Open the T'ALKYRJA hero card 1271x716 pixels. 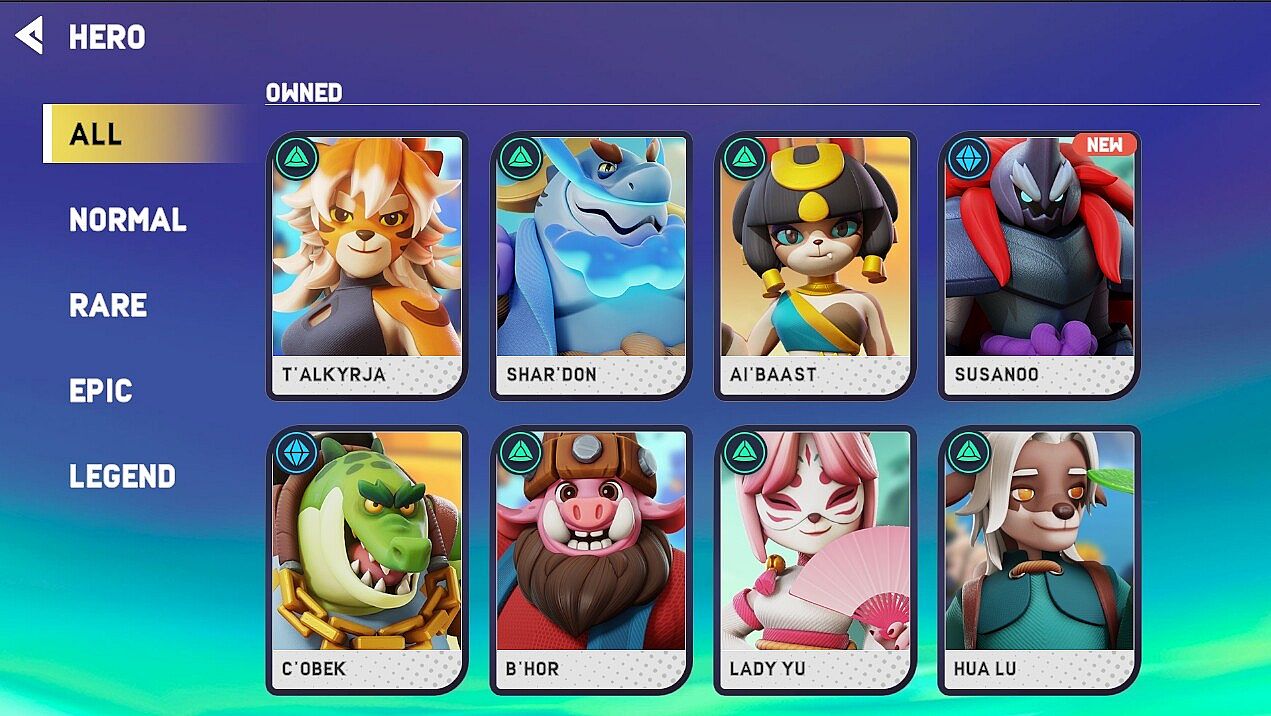pyautogui.click(x=367, y=265)
